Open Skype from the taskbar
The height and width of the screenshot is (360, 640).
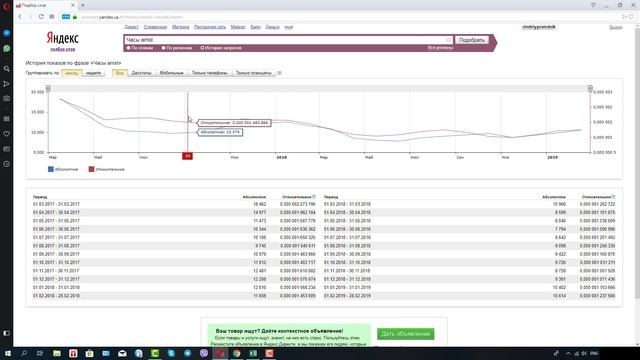point(171,353)
